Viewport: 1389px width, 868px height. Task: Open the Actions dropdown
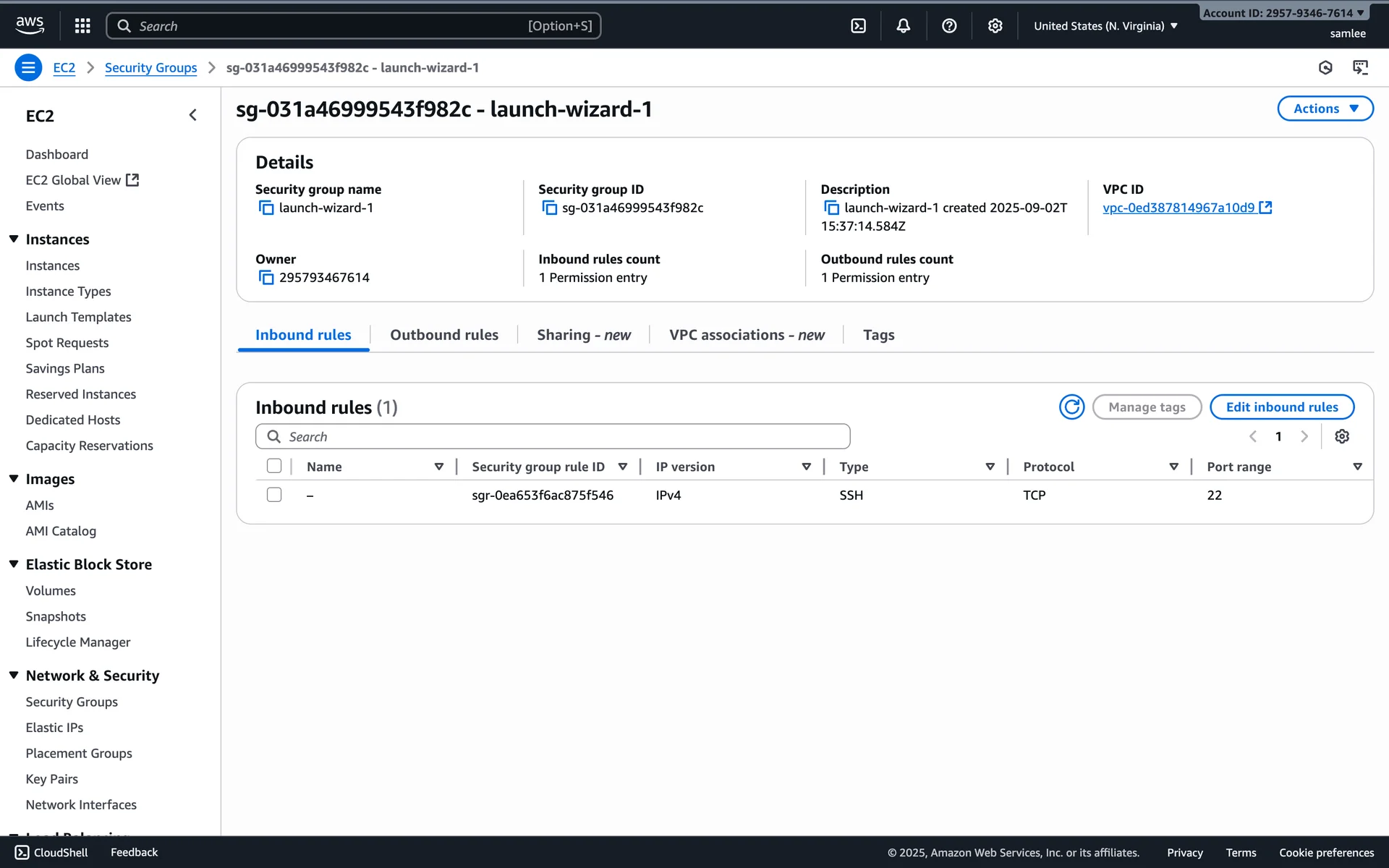pyautogui.click(x=1325, y=109)
